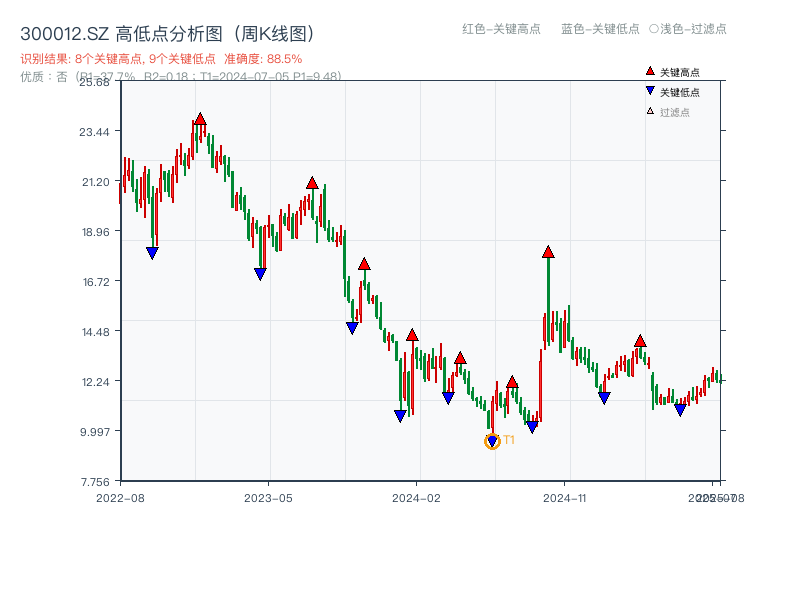Click the rightmost blue key-low marker of 2025
The width and height of the screenshot is (800, 600).
[680, 408]
